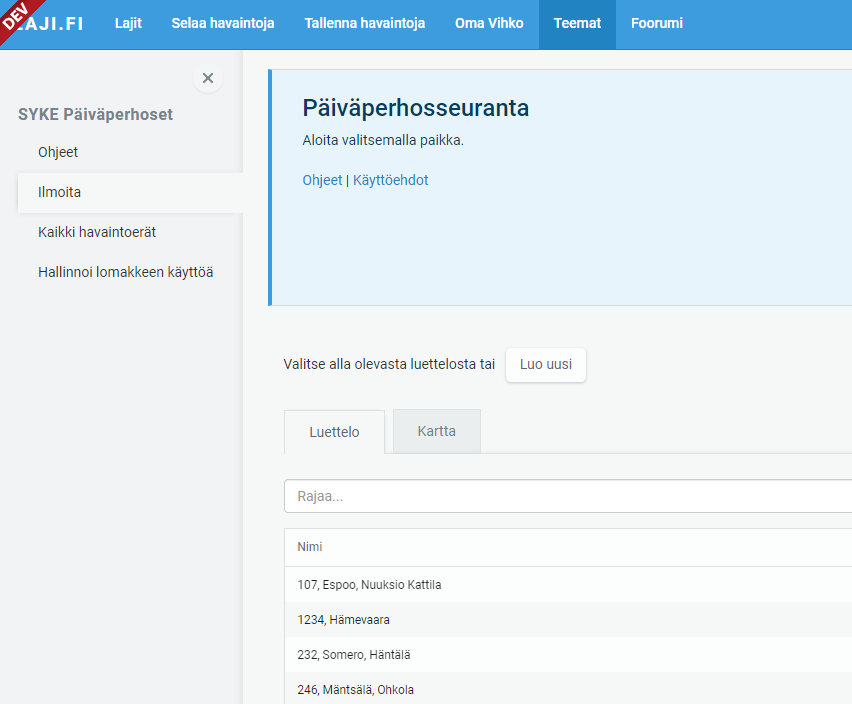This screenshot has width=852, height=704.
Task: Select row 107, Espoo, Nuuksio Kattila
Action: coord(568,584)
